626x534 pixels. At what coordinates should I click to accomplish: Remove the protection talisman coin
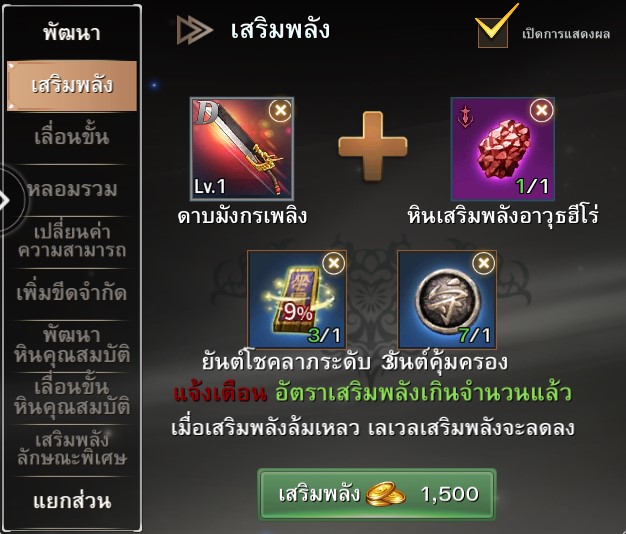[483, 263]
